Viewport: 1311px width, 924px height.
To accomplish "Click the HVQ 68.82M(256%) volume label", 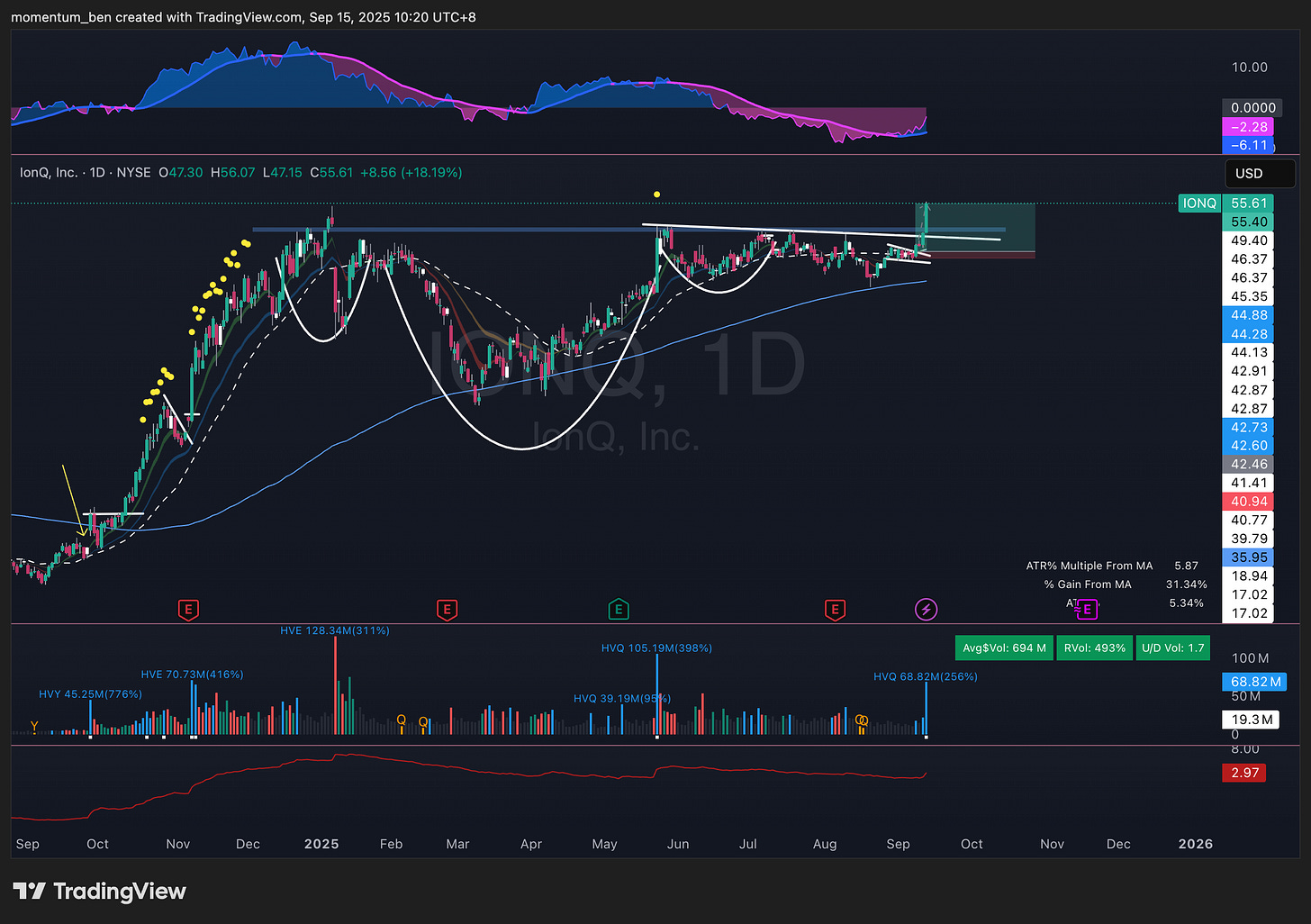I will pyautogui.click(x=926, y=676).
